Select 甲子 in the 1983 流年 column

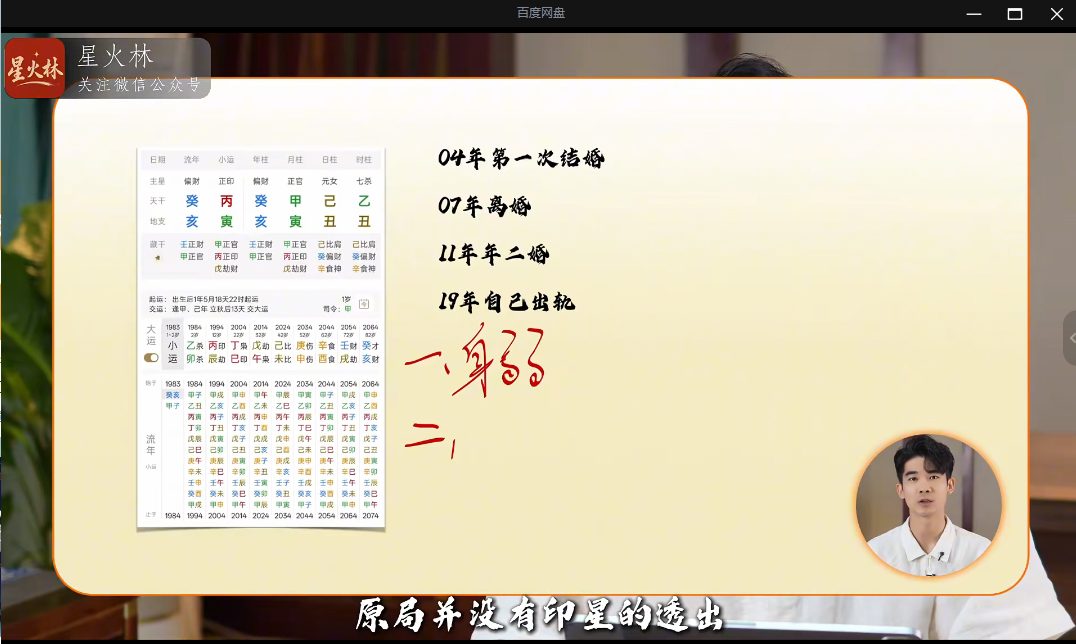point(173,406)
